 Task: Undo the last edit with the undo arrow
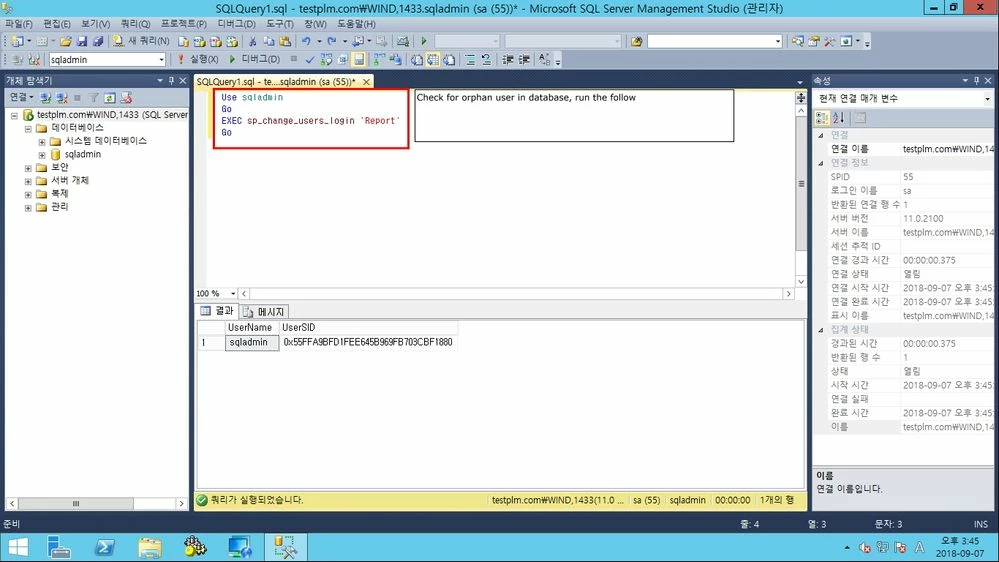(306, 41)
